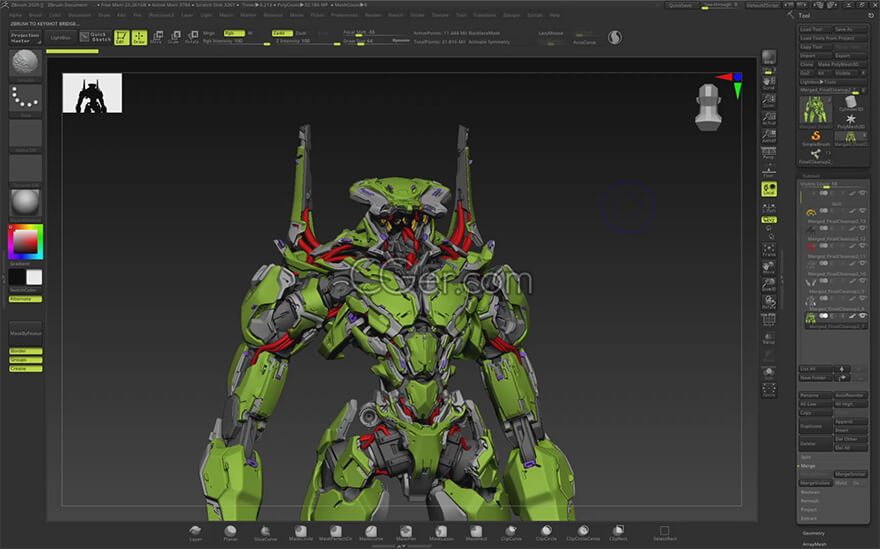Expand the ArrayMesh palette section
The height and width of the screenshot is (549, 880).
(x=814, y=545)
